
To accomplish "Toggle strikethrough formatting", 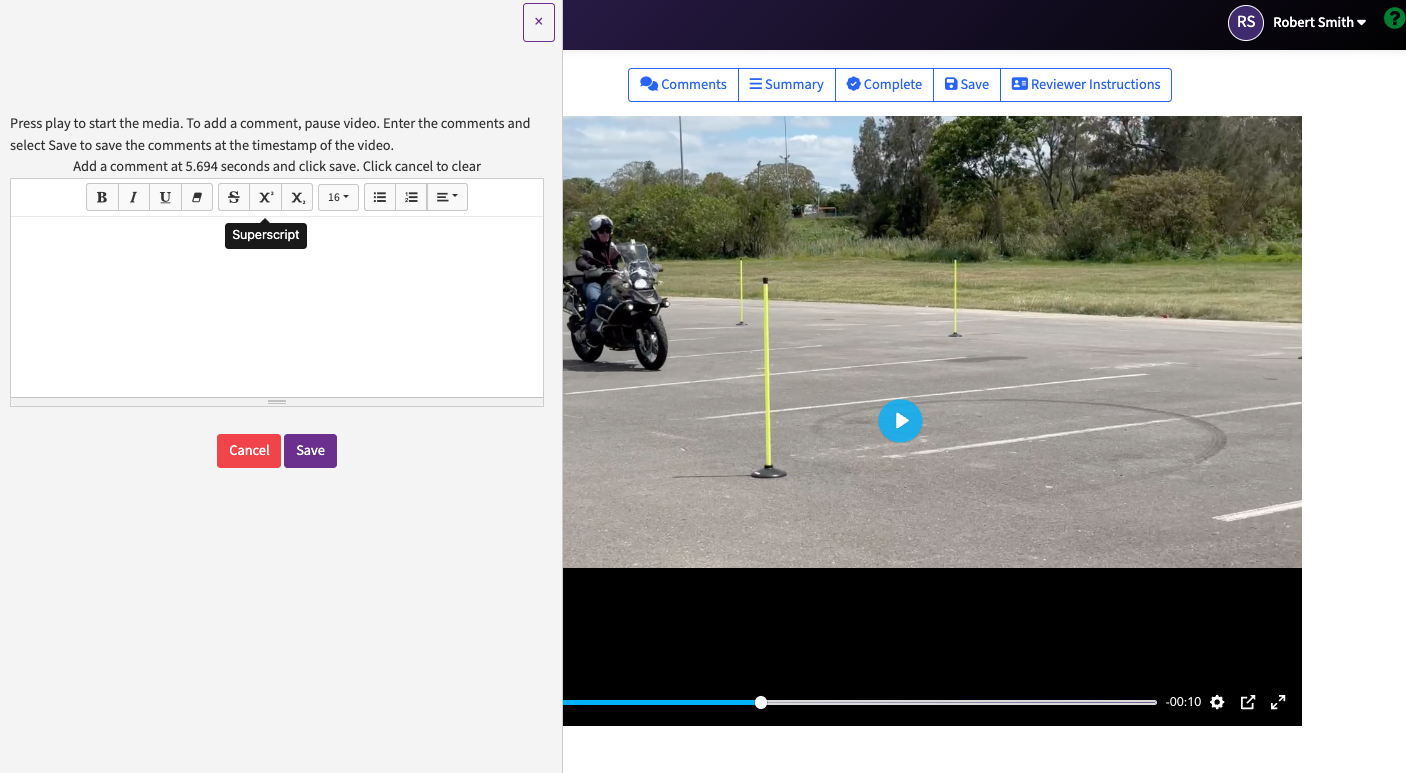I will [x=234, y=198].
